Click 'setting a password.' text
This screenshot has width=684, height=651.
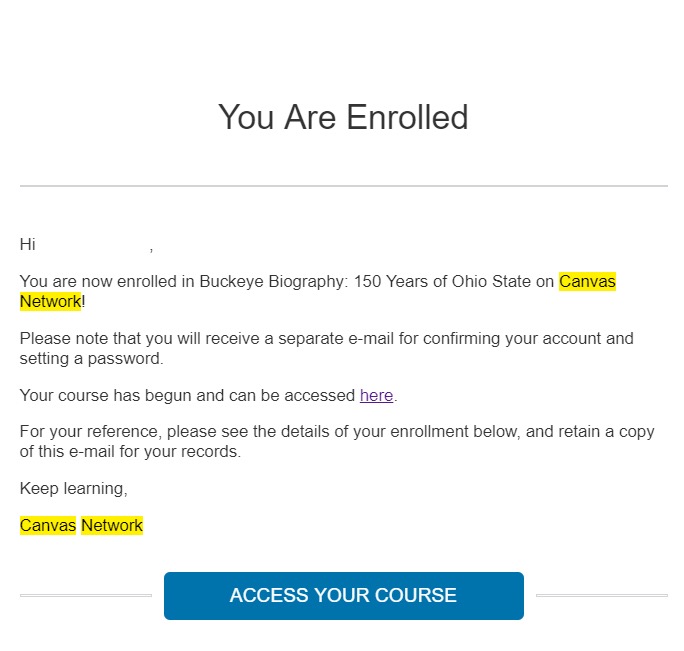pos(92,359)
